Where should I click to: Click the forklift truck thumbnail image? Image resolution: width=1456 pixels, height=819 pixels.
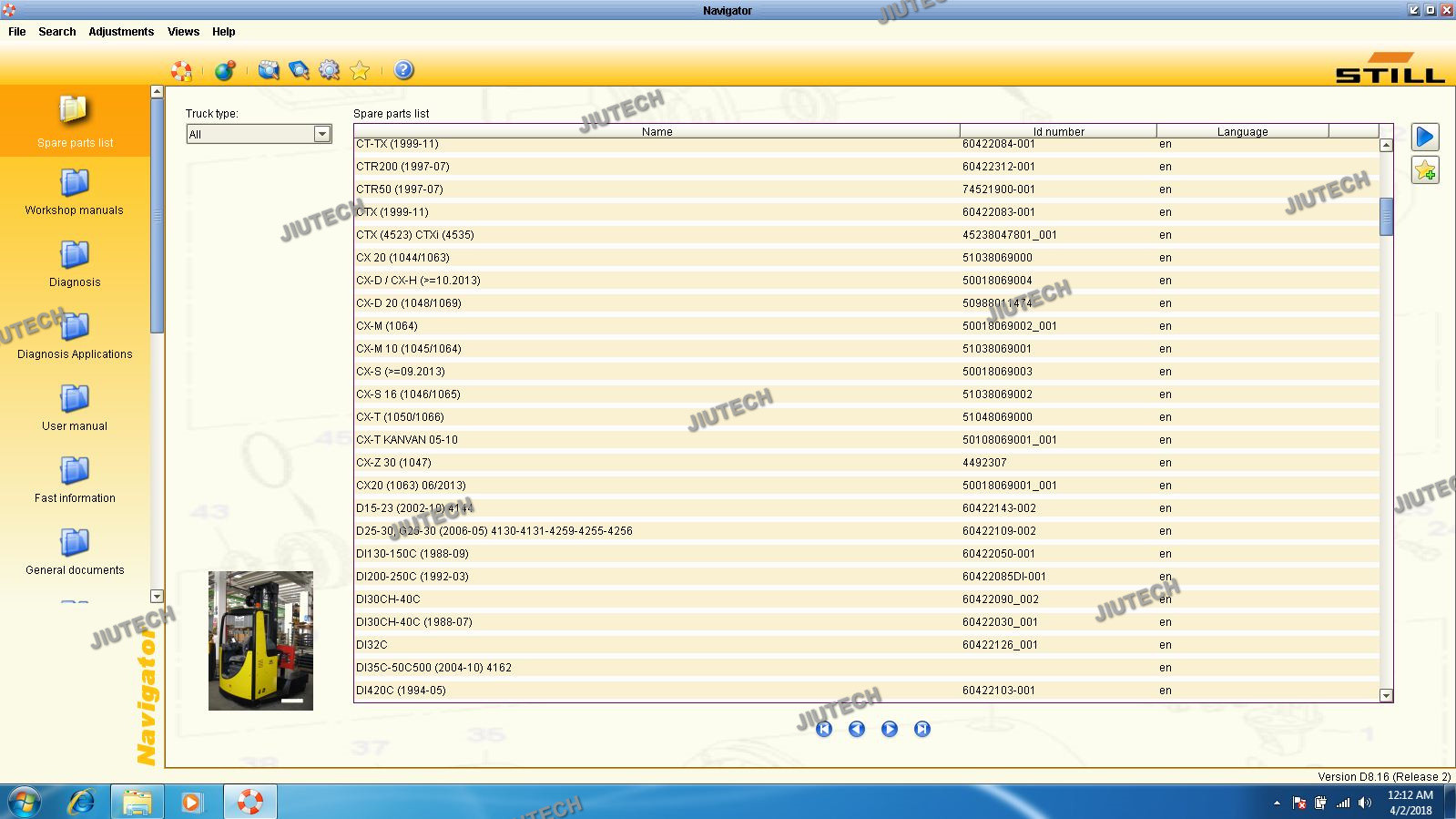tap(260, 640)
